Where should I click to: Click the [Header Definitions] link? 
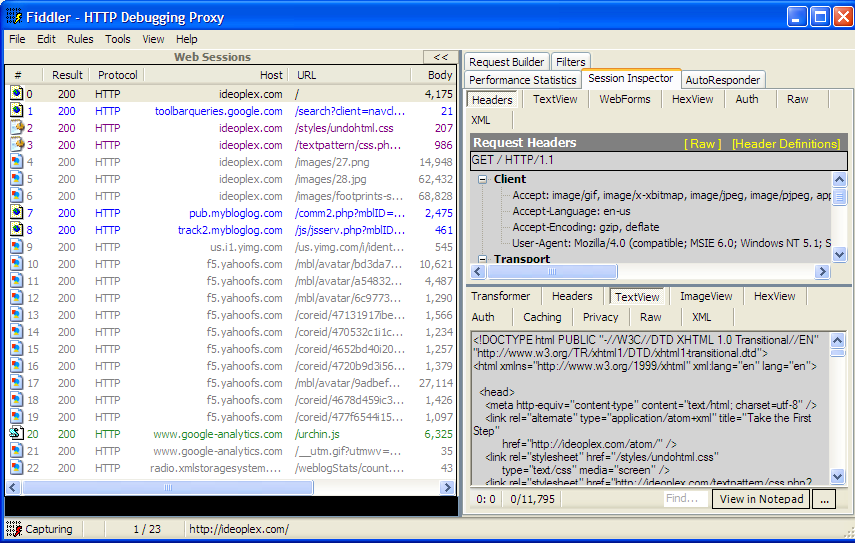(x=786, y=144)
